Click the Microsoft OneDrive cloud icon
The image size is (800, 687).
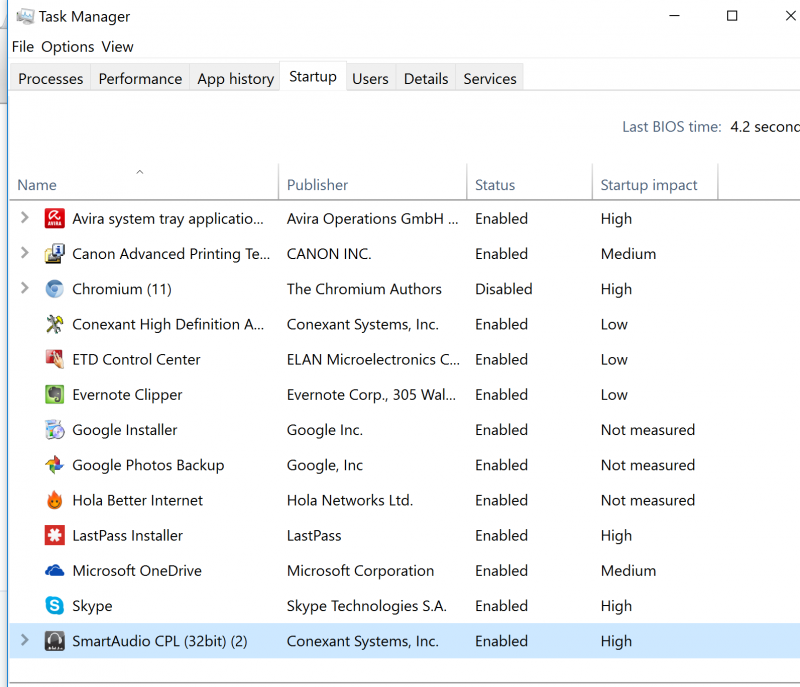click(x=55, y=570)
